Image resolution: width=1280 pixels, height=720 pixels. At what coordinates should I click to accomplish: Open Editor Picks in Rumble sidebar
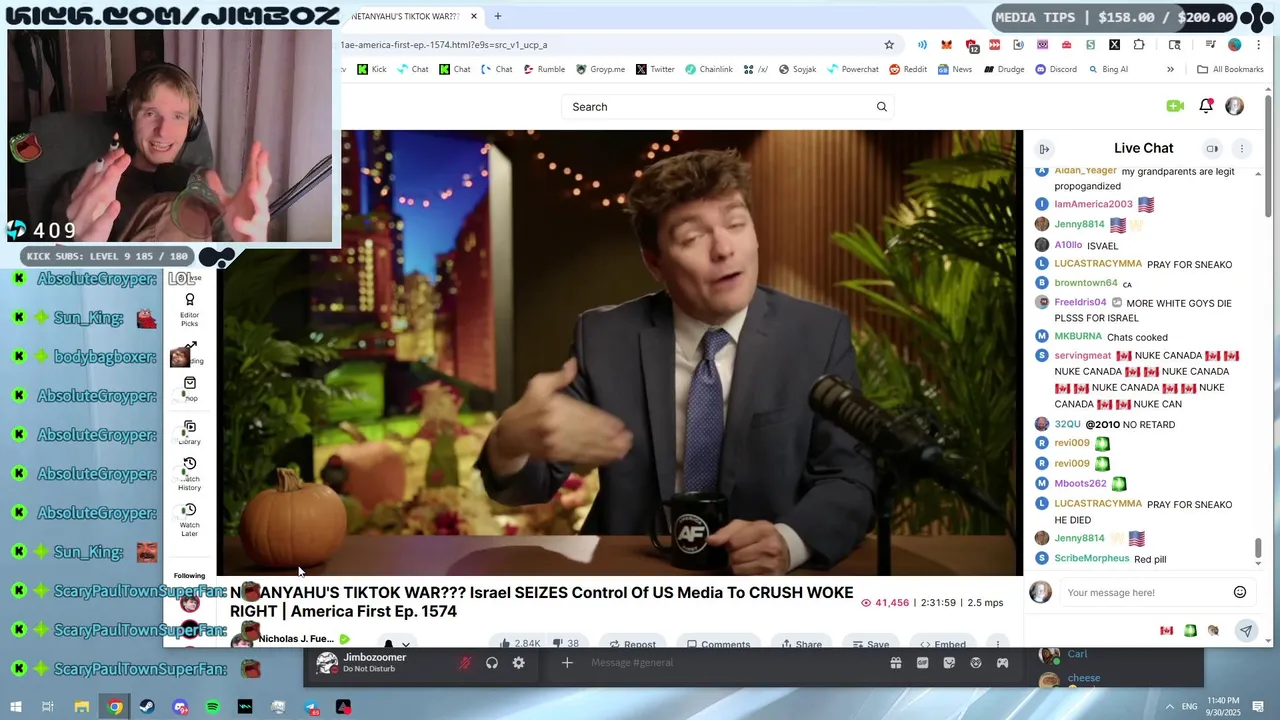(189, 309)
